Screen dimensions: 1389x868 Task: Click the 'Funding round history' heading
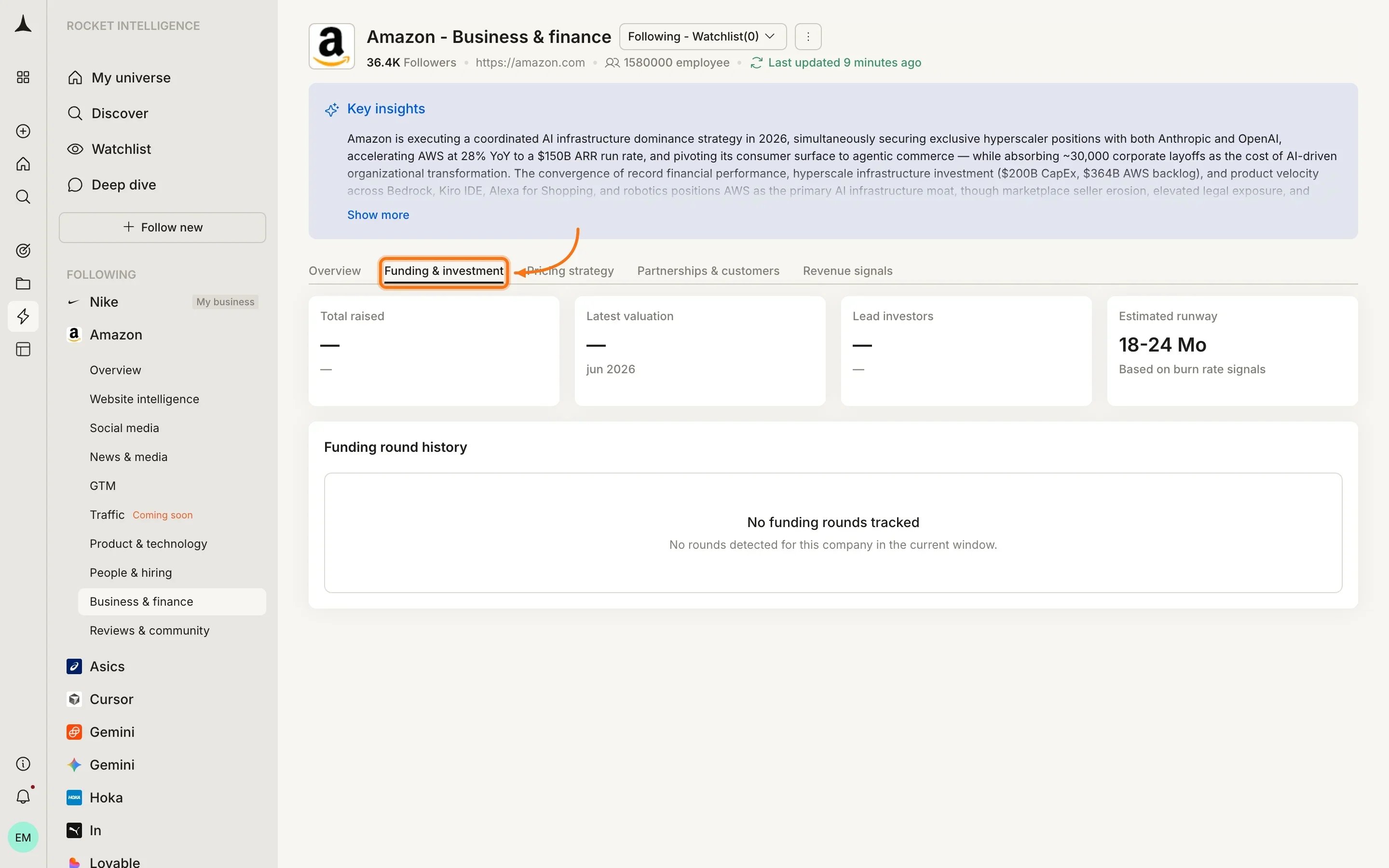coord(395,447)
